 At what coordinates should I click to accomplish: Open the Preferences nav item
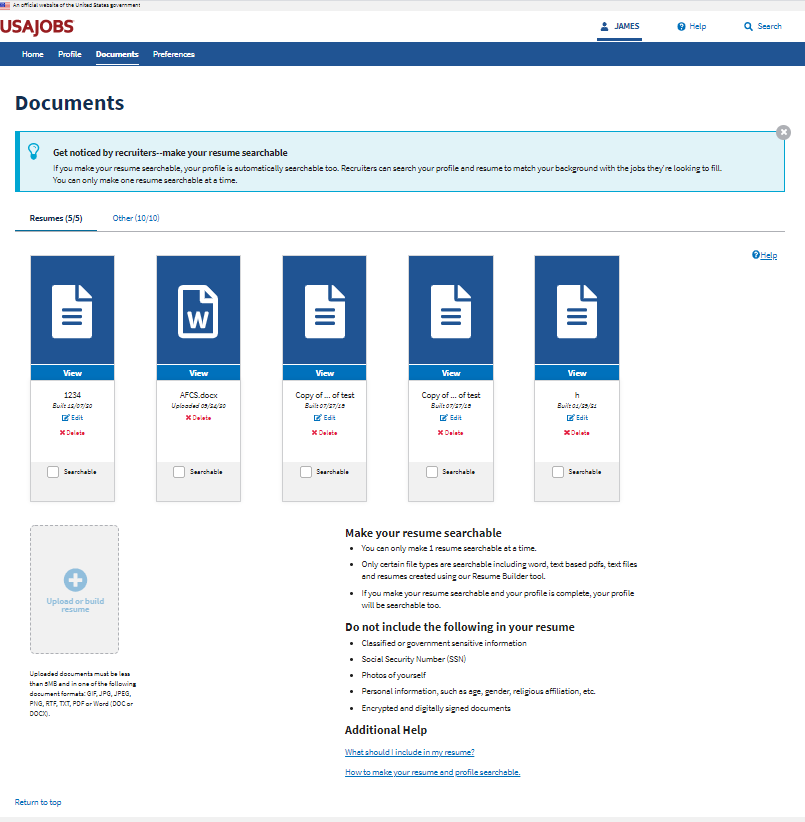[174, 54]
